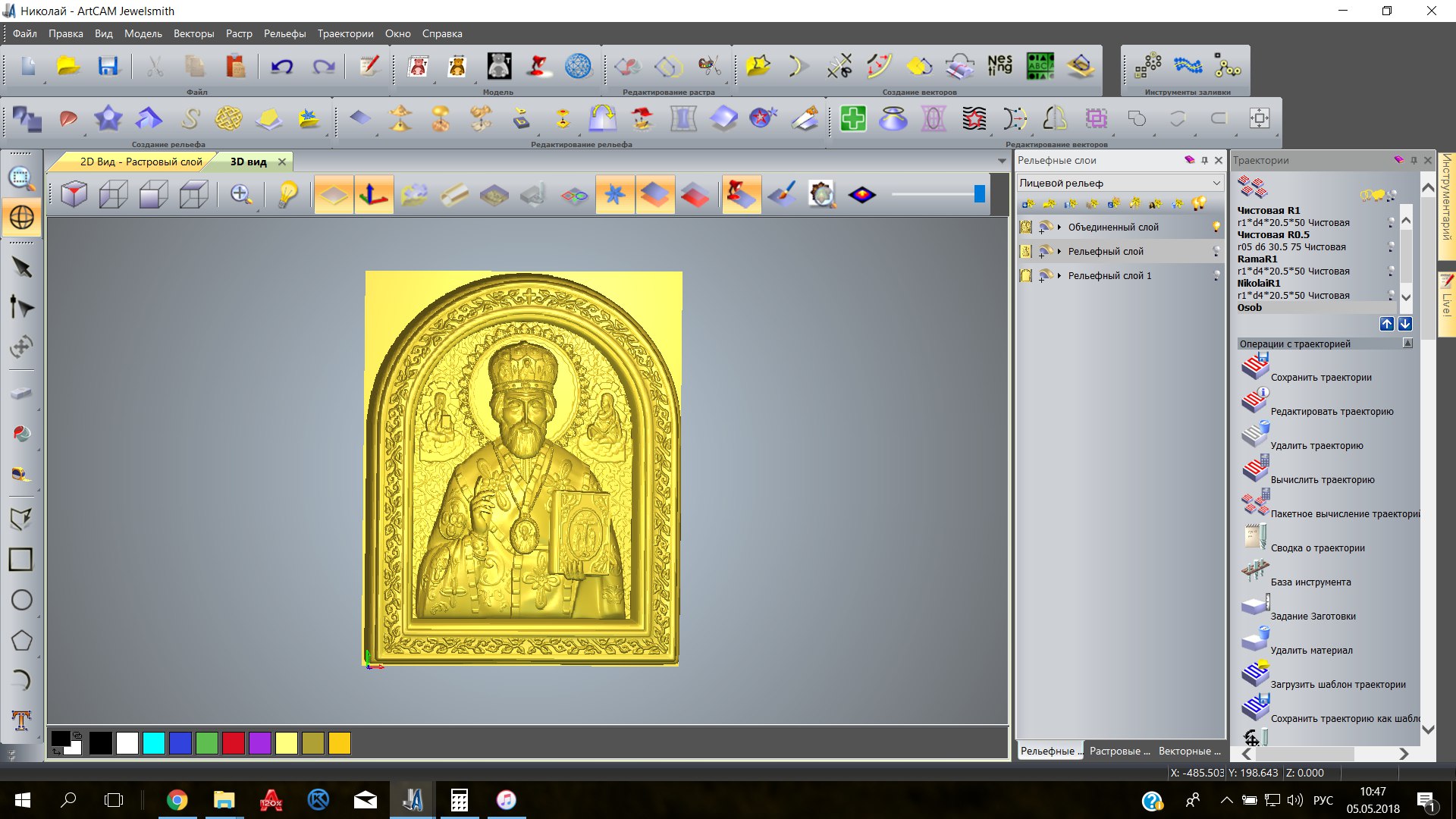This screenshot has height=819, width=1456.
Task: Click the Save file icon
Action: [108, 67]
